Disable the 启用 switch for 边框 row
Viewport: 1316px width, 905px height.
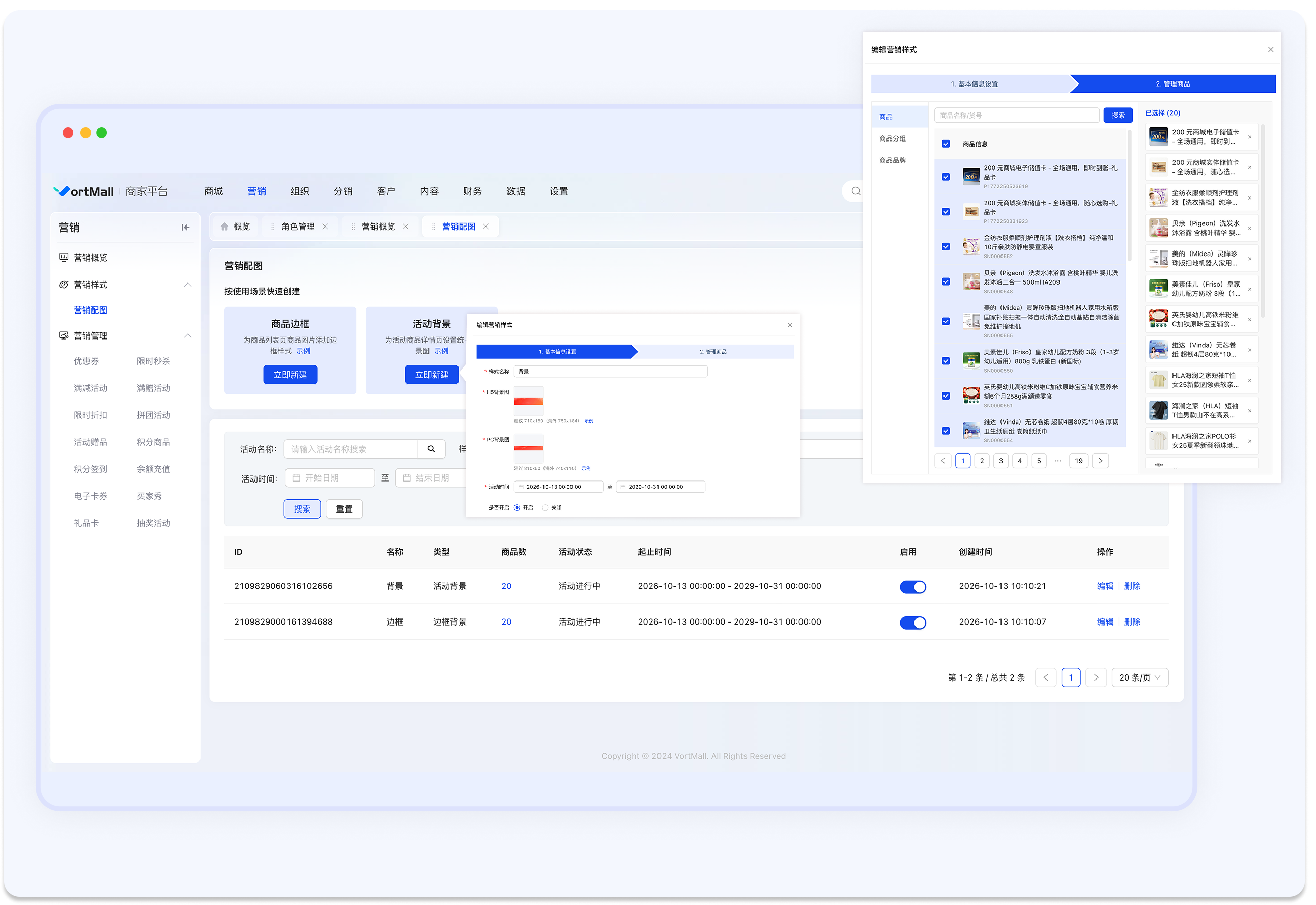(x=912, y=623)
